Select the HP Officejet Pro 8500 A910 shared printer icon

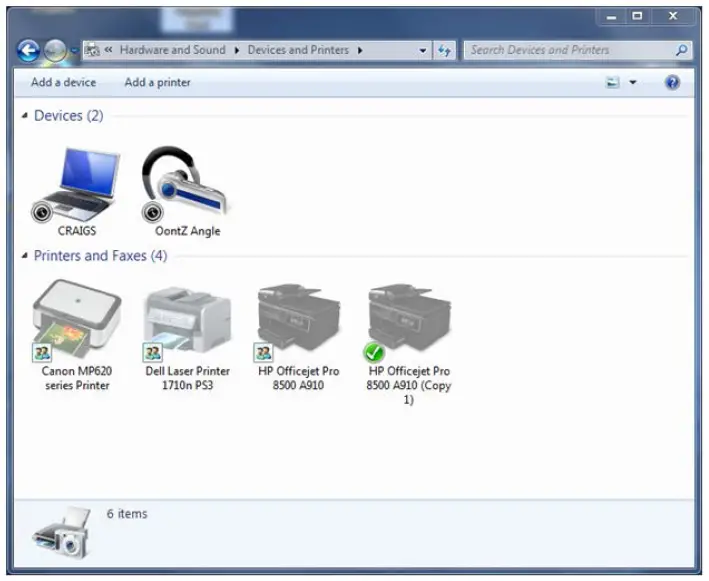tap(298, 323)
